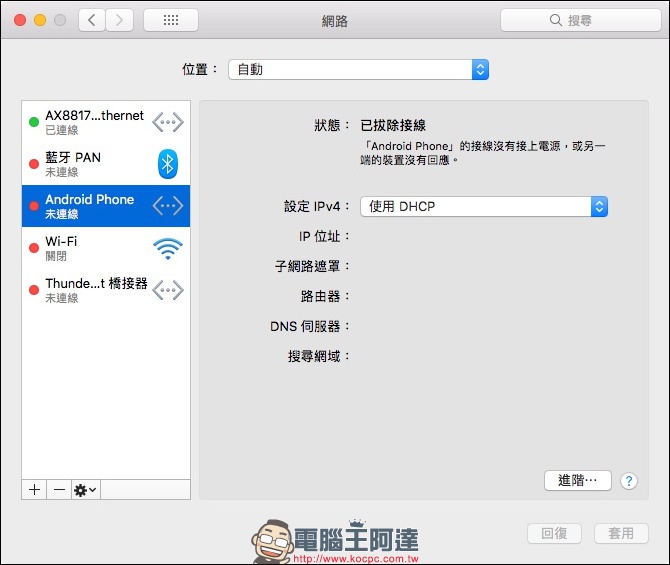
Task: Open help with the question mark button
Action: [x=629, y=481]
